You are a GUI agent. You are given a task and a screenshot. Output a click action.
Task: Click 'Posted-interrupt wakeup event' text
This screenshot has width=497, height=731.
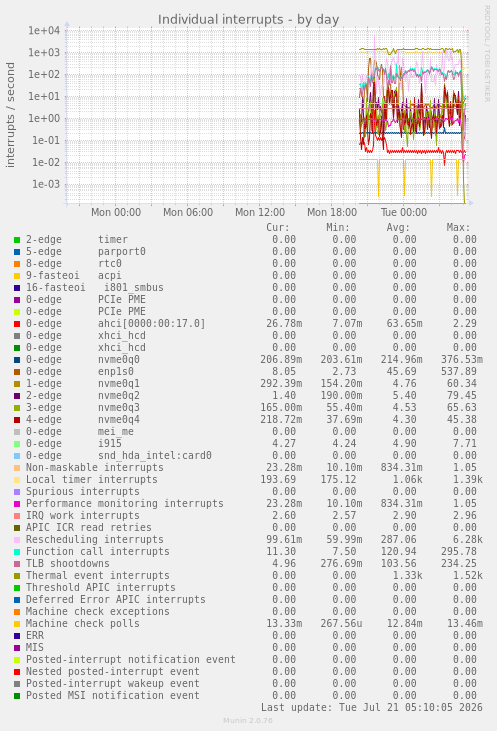[113, 684]
